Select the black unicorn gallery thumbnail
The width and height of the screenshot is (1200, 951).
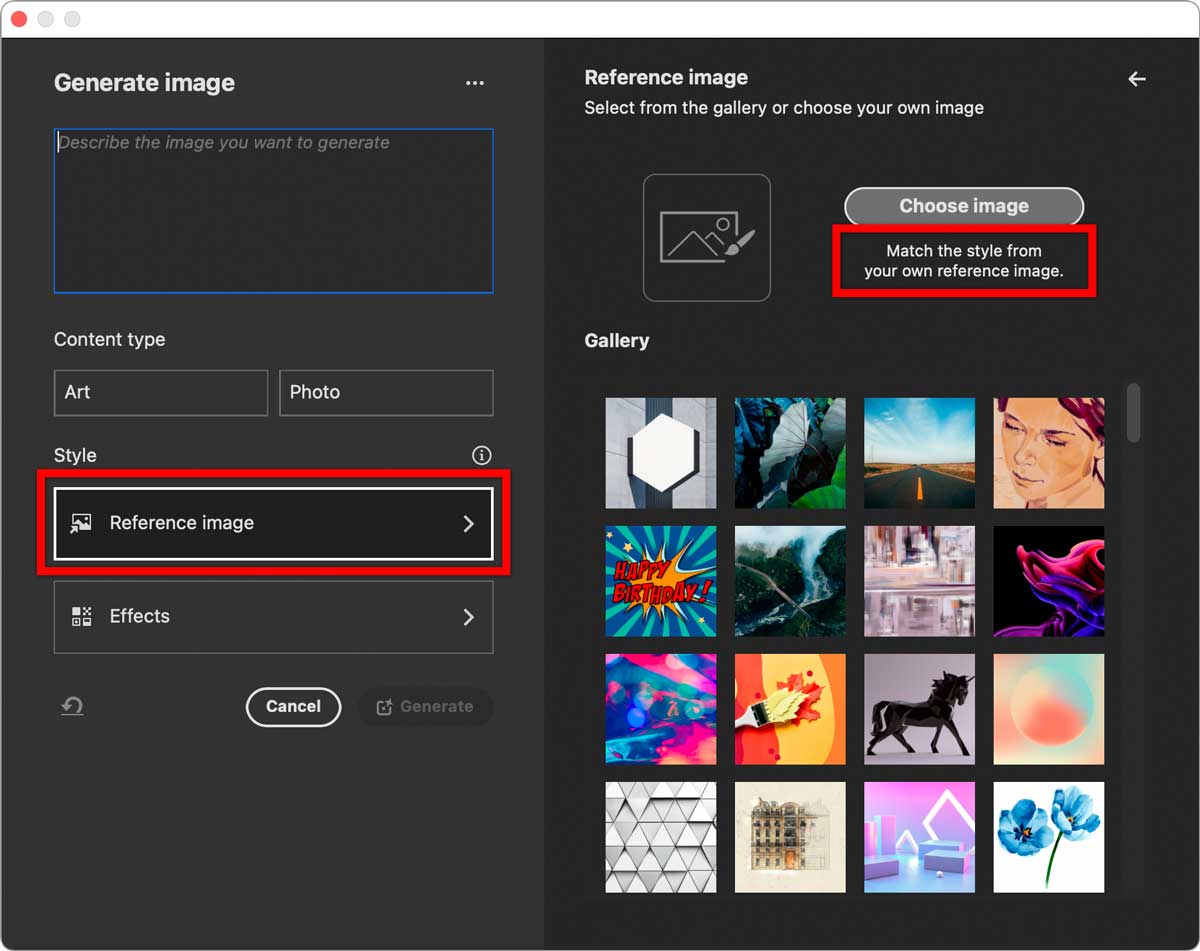click(919, 709)
